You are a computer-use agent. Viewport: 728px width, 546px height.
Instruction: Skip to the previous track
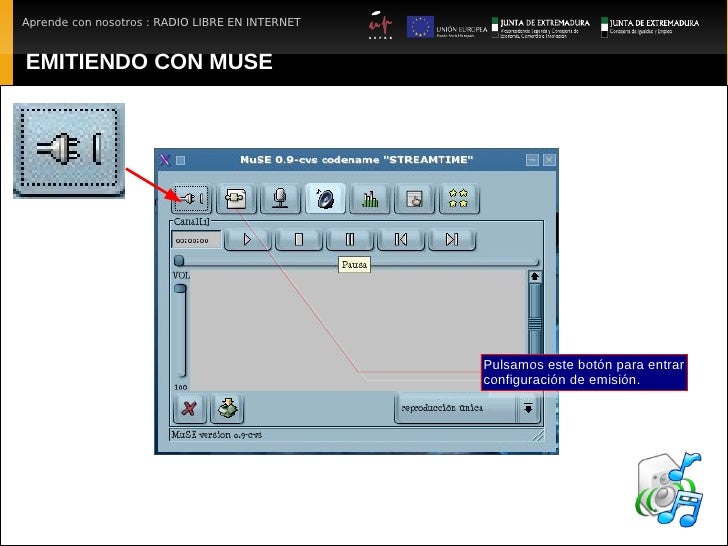[x=401, y=240]
